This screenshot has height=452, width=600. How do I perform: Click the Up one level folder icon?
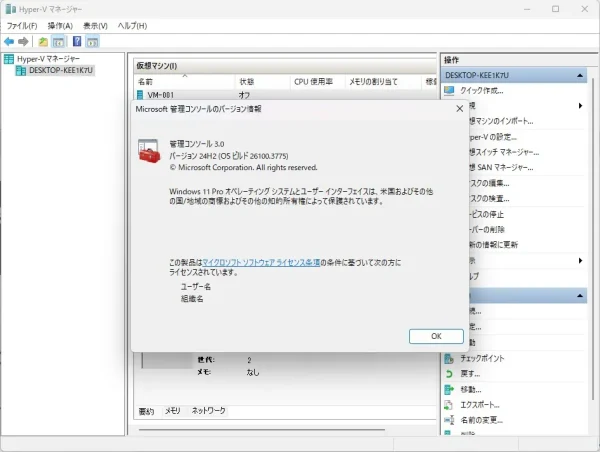43,42
